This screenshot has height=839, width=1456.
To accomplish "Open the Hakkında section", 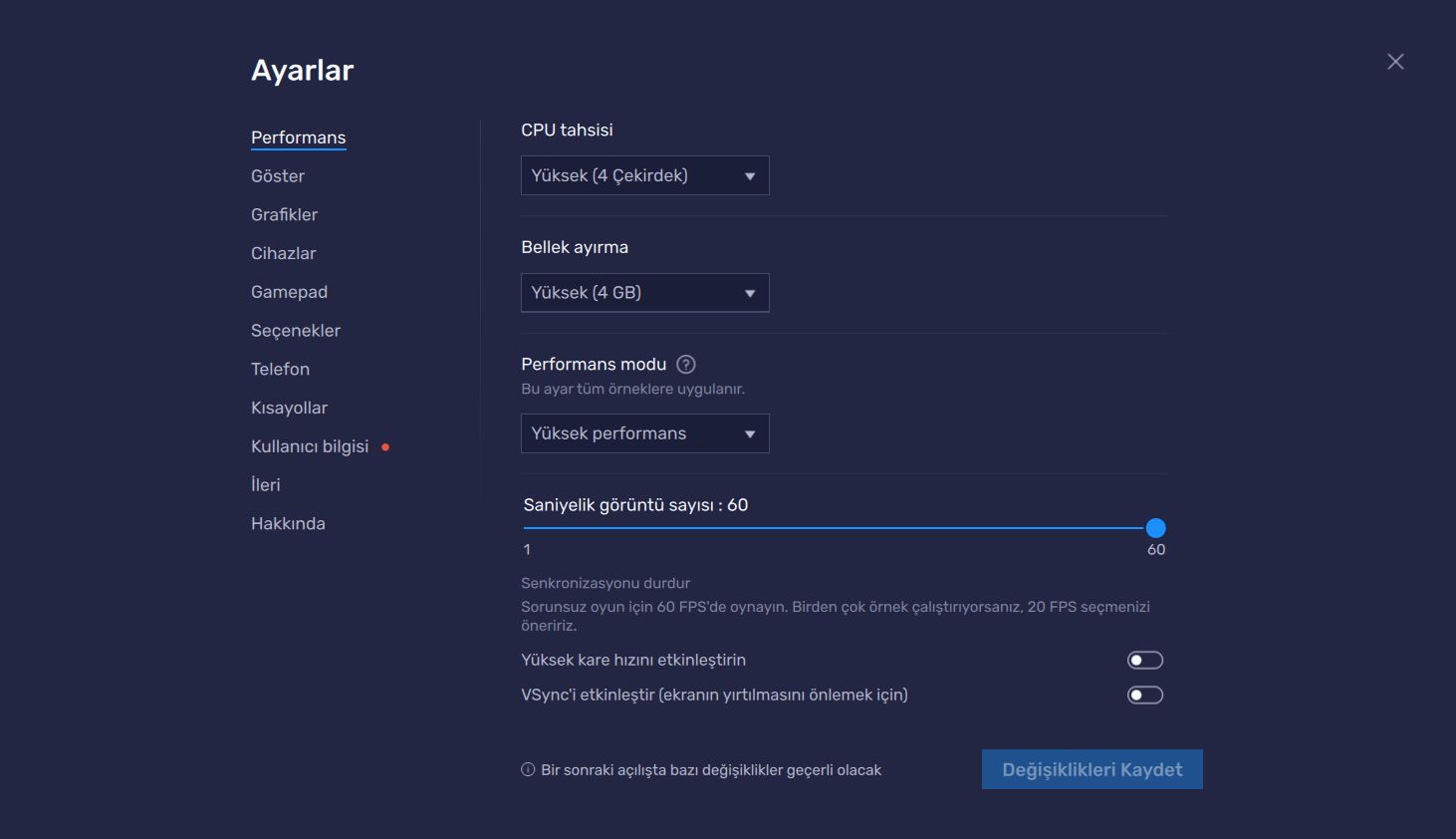I will pos(288,524).
